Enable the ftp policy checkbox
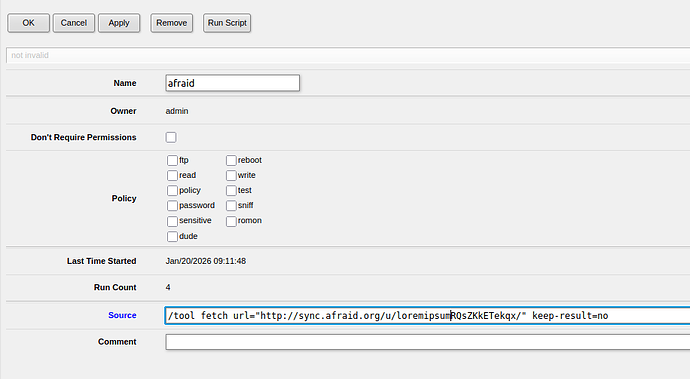This screenshot has width=690, height=379. 172,160
